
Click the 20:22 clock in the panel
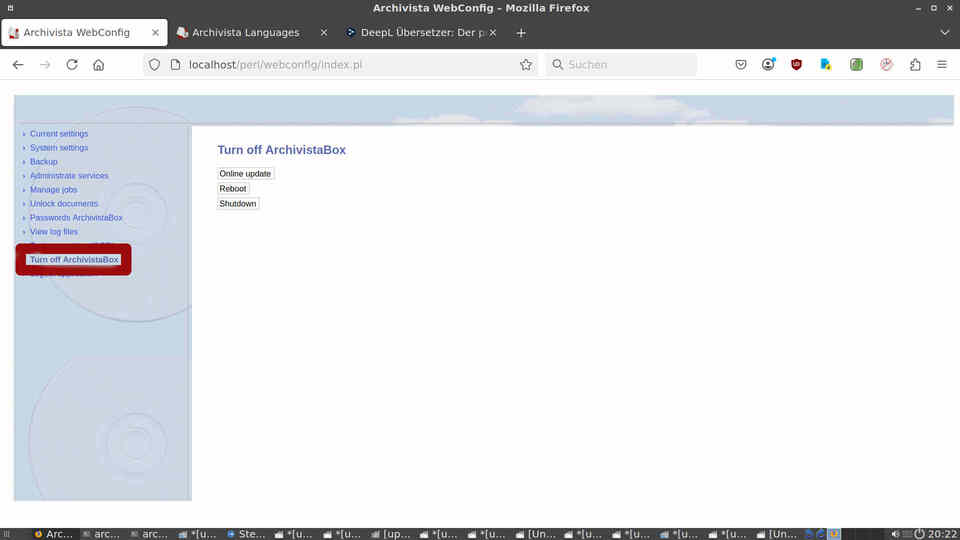tap(942, 534)
